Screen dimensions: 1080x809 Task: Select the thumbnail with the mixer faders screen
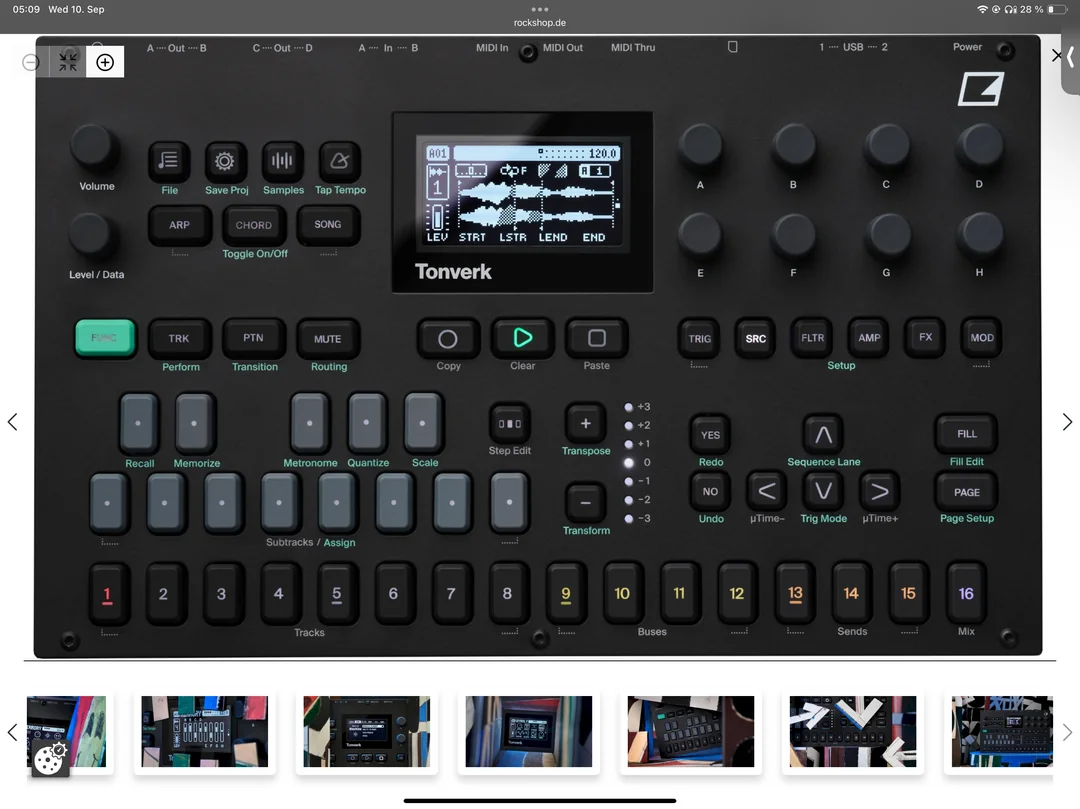click(x=205, y=732)
